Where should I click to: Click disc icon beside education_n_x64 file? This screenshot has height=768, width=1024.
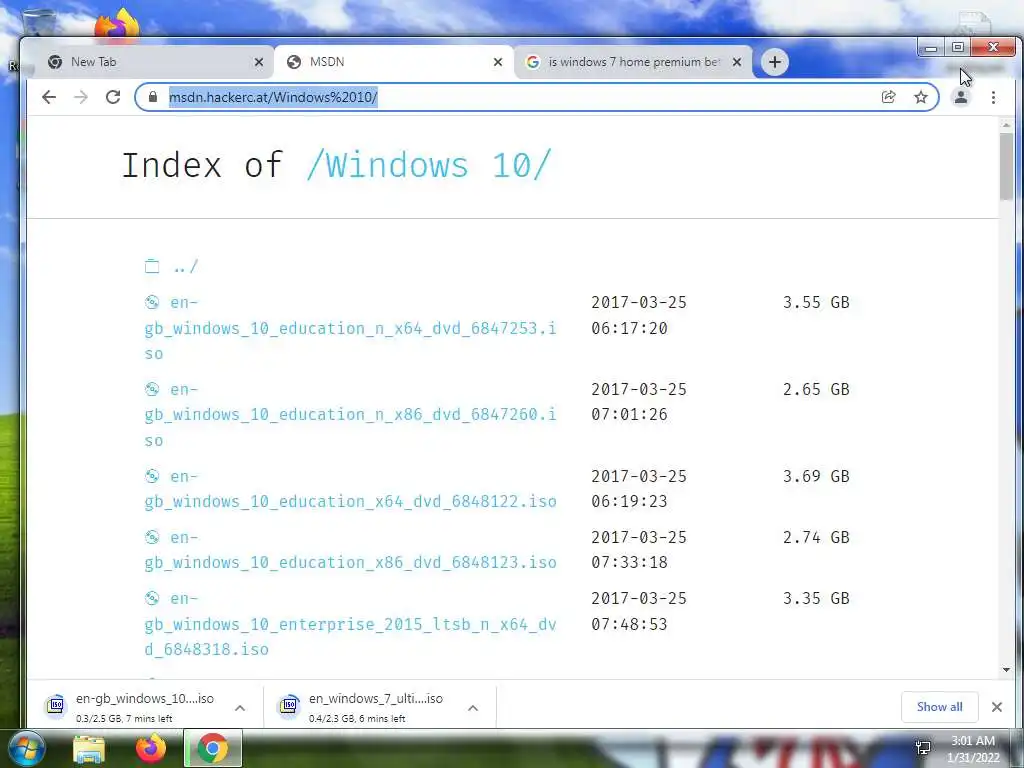(x=152, y=302)
